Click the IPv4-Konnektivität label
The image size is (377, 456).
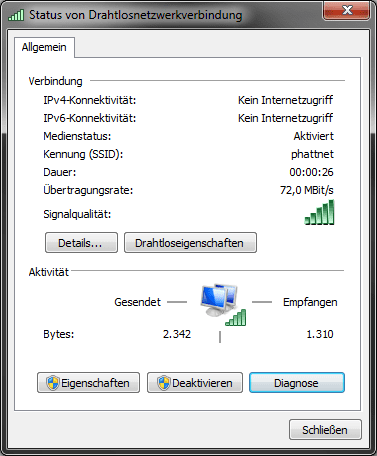point(90,100)
